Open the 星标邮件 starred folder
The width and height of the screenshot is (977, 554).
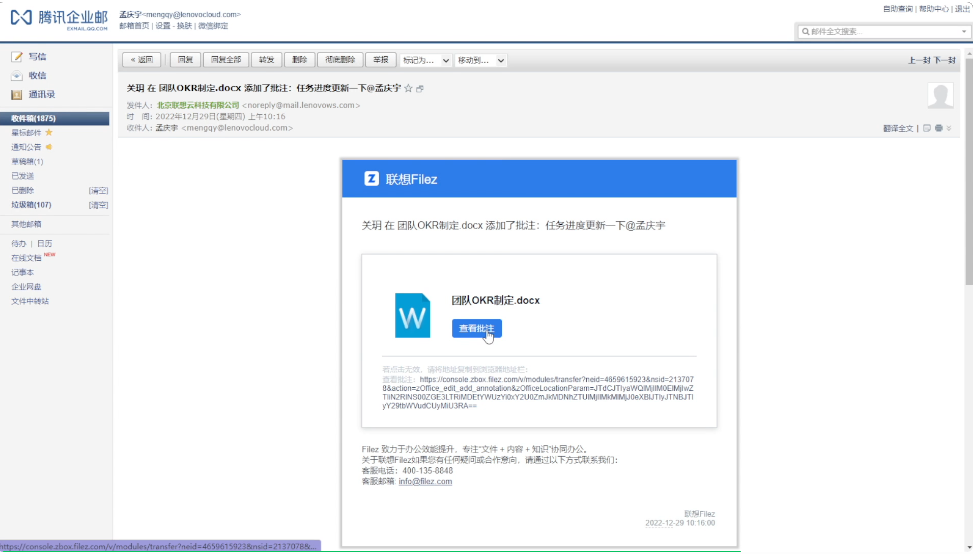[26, 133]
